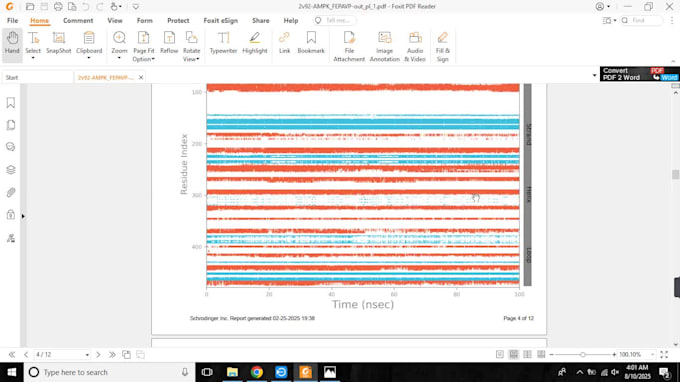Close the 2v92-AMPK document tab
The image size is (680, 382).
tap(141, 78)
